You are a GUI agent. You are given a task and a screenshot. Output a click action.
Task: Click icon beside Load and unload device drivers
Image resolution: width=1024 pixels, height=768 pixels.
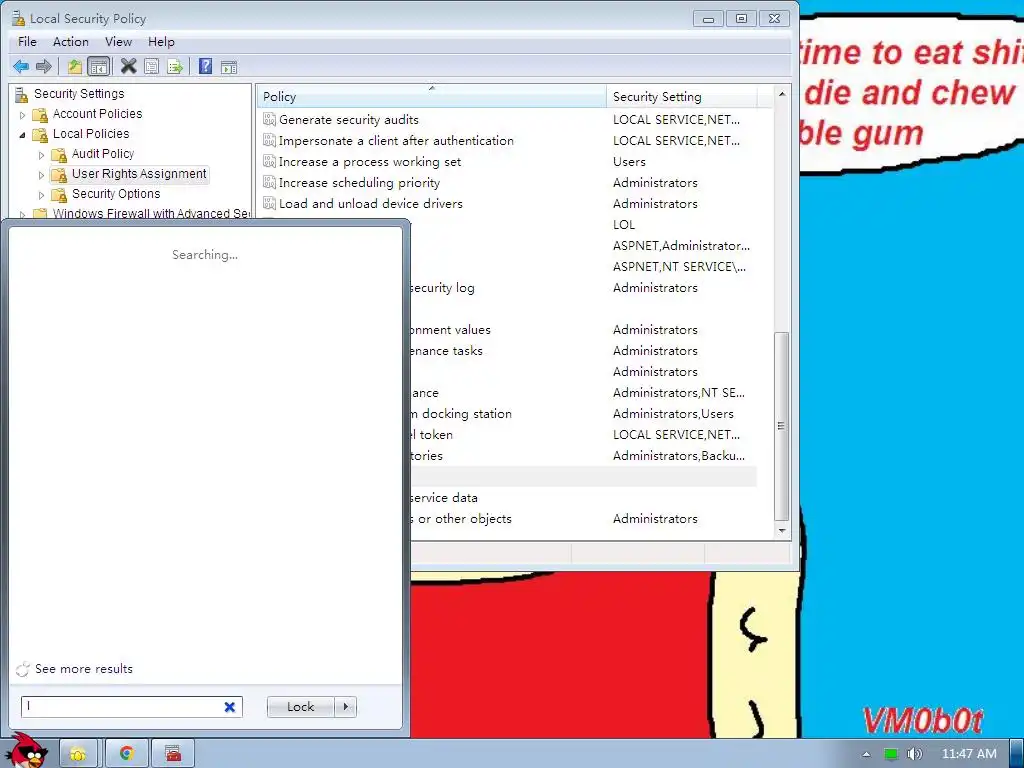coord(269,203)
